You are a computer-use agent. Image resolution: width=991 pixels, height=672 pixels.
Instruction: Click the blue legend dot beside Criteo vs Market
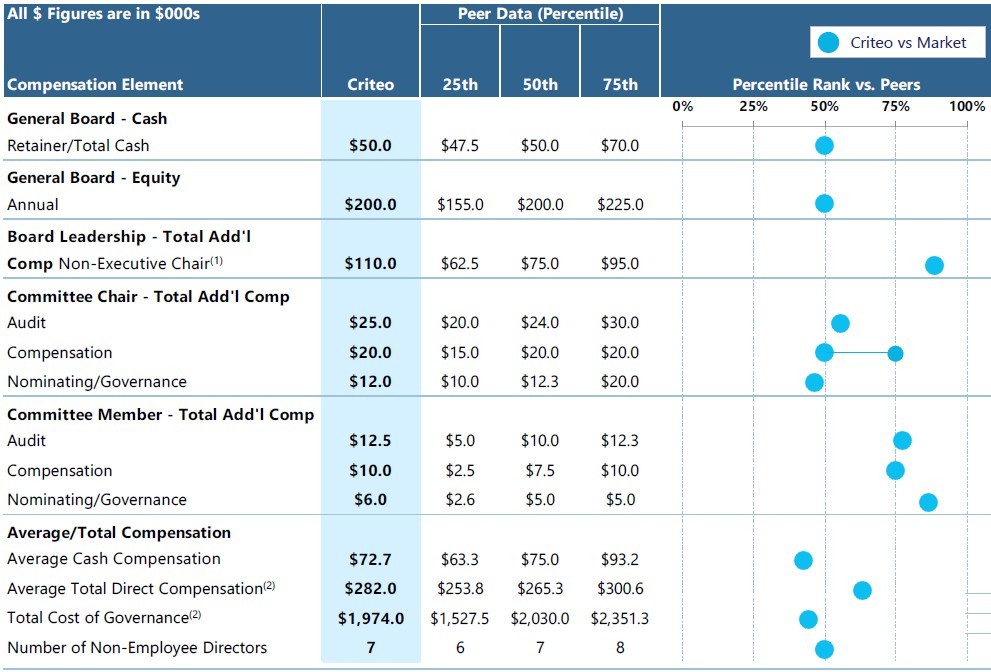(828, 42)
